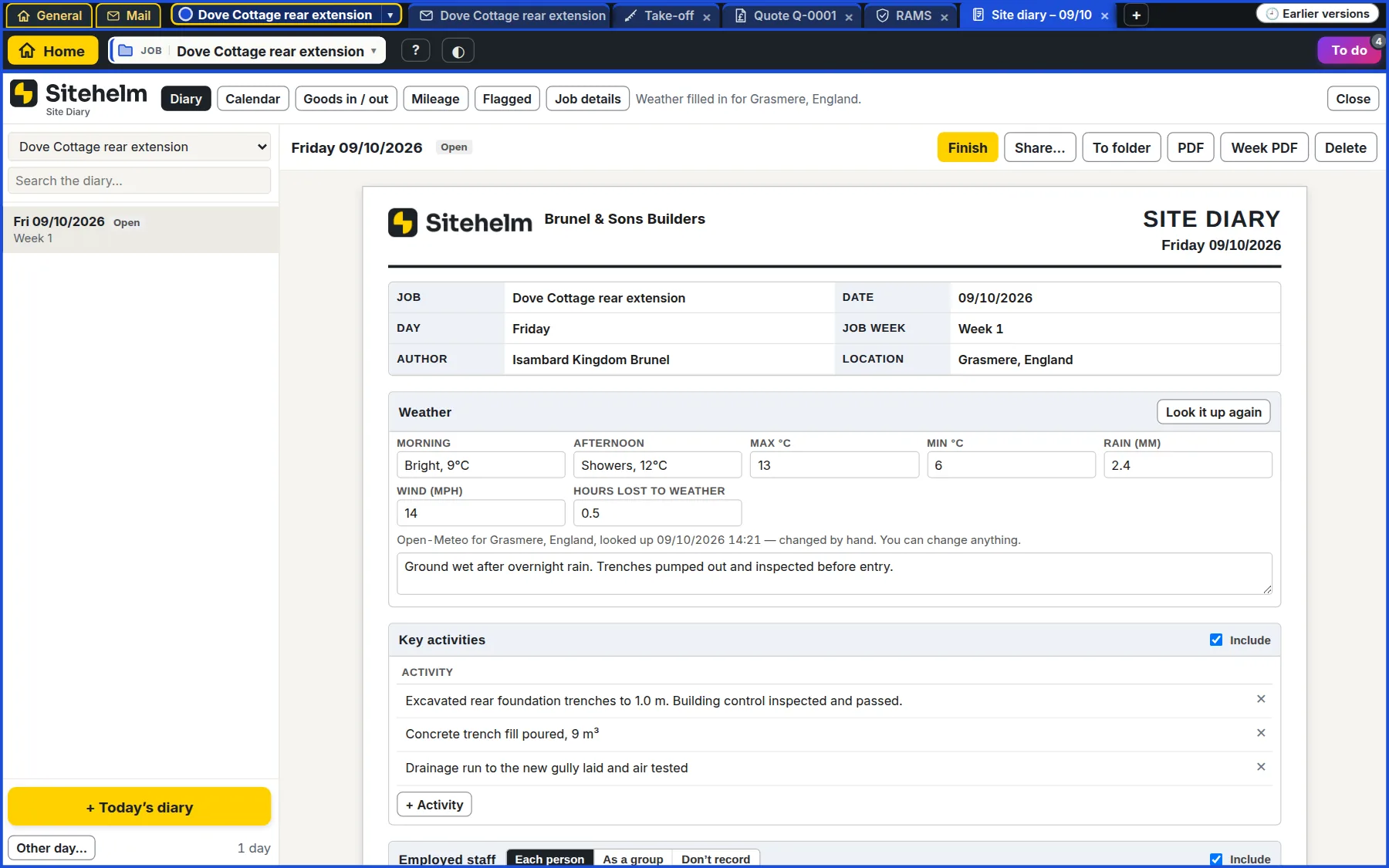The height and width of the screenshot is (868, 1389).
Task: Close the Take-off tab
Action: [x=706, y=16]
